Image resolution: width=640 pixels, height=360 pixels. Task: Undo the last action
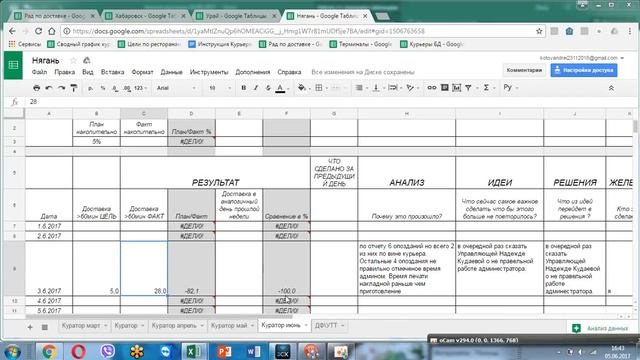point(49,88)
